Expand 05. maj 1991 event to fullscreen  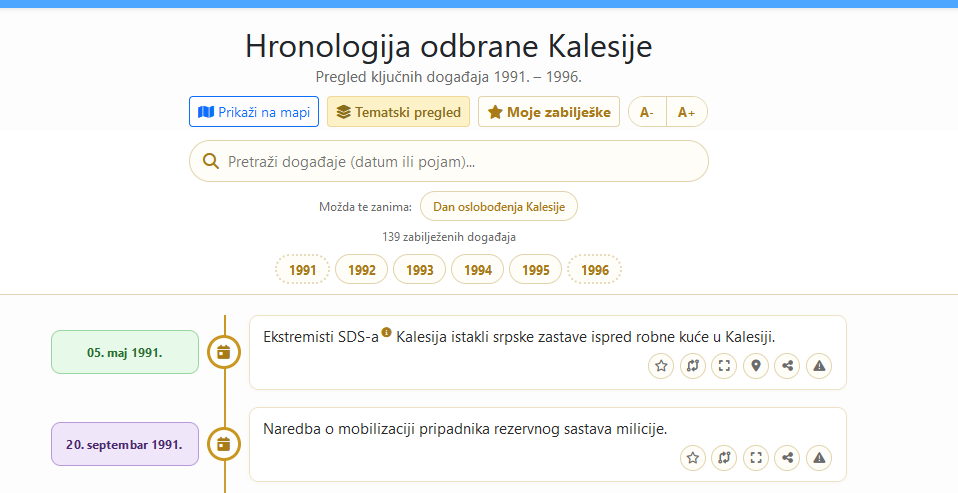(x=724, y=366)
